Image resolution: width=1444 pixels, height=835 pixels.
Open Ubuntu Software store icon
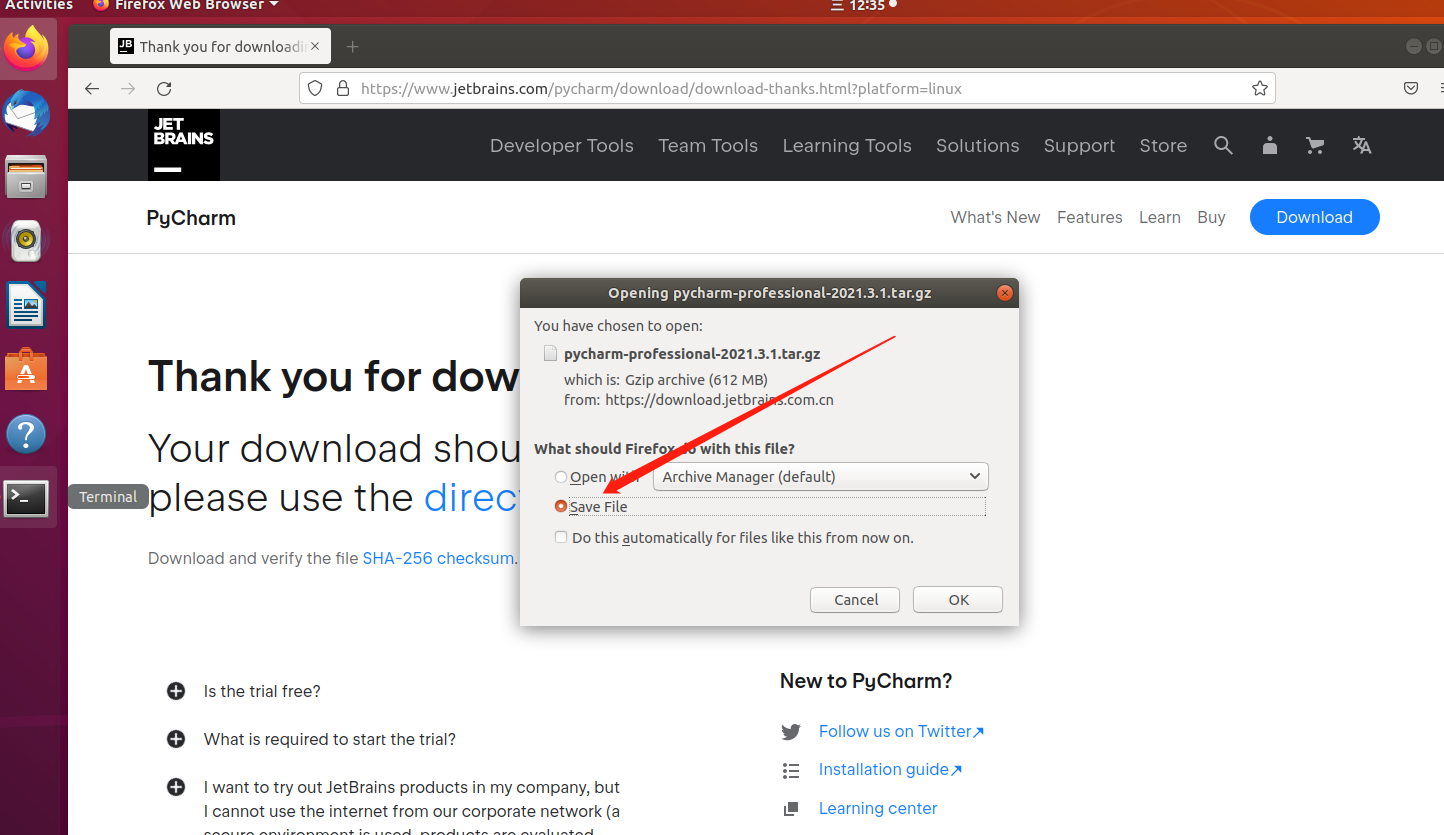coord(26,370)
